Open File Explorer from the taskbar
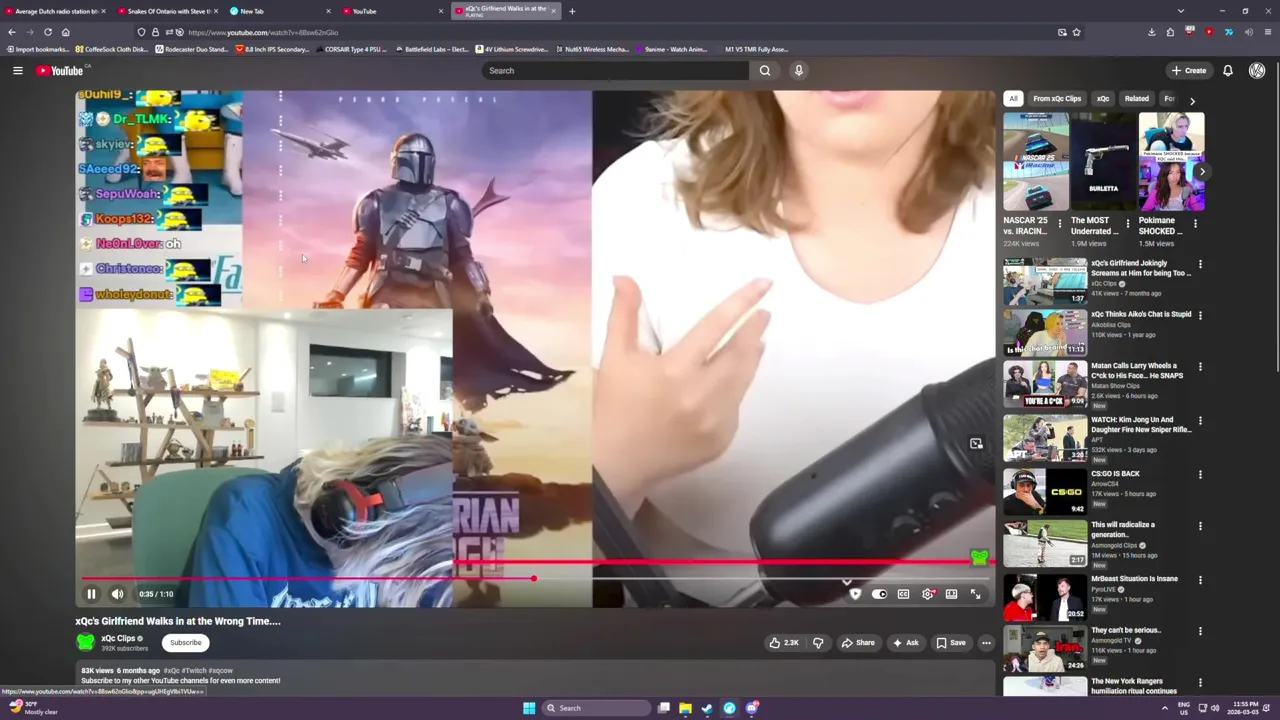1280x720 pixels. point(685,708)
